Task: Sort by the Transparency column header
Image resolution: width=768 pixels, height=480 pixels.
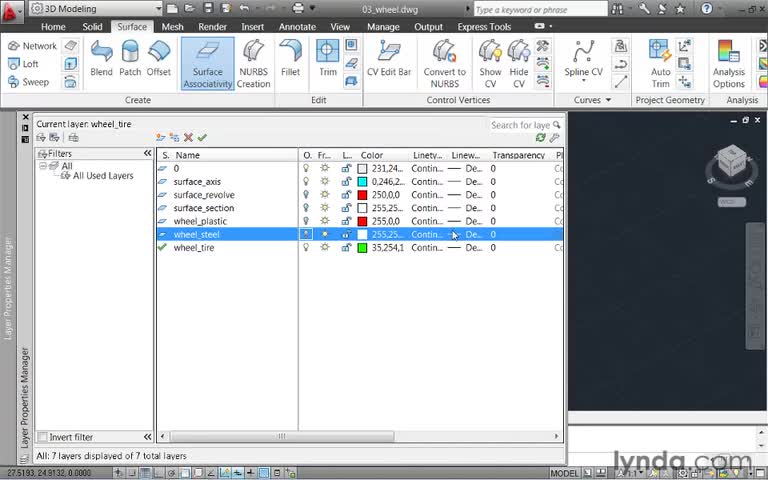Action: tap(519, 155)
